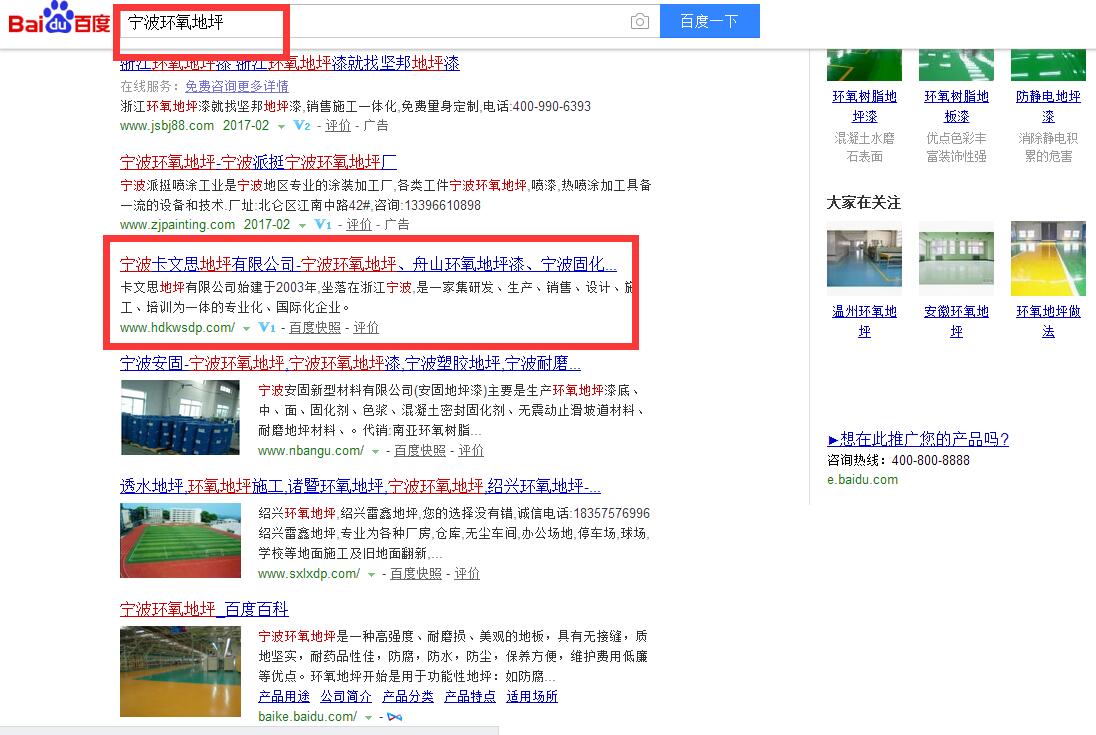Image resolution: width=1096 pixels, height=735 pixels.
Task: Click the 安徽环氧地坪 sidebar link
Action: point(956,321)
